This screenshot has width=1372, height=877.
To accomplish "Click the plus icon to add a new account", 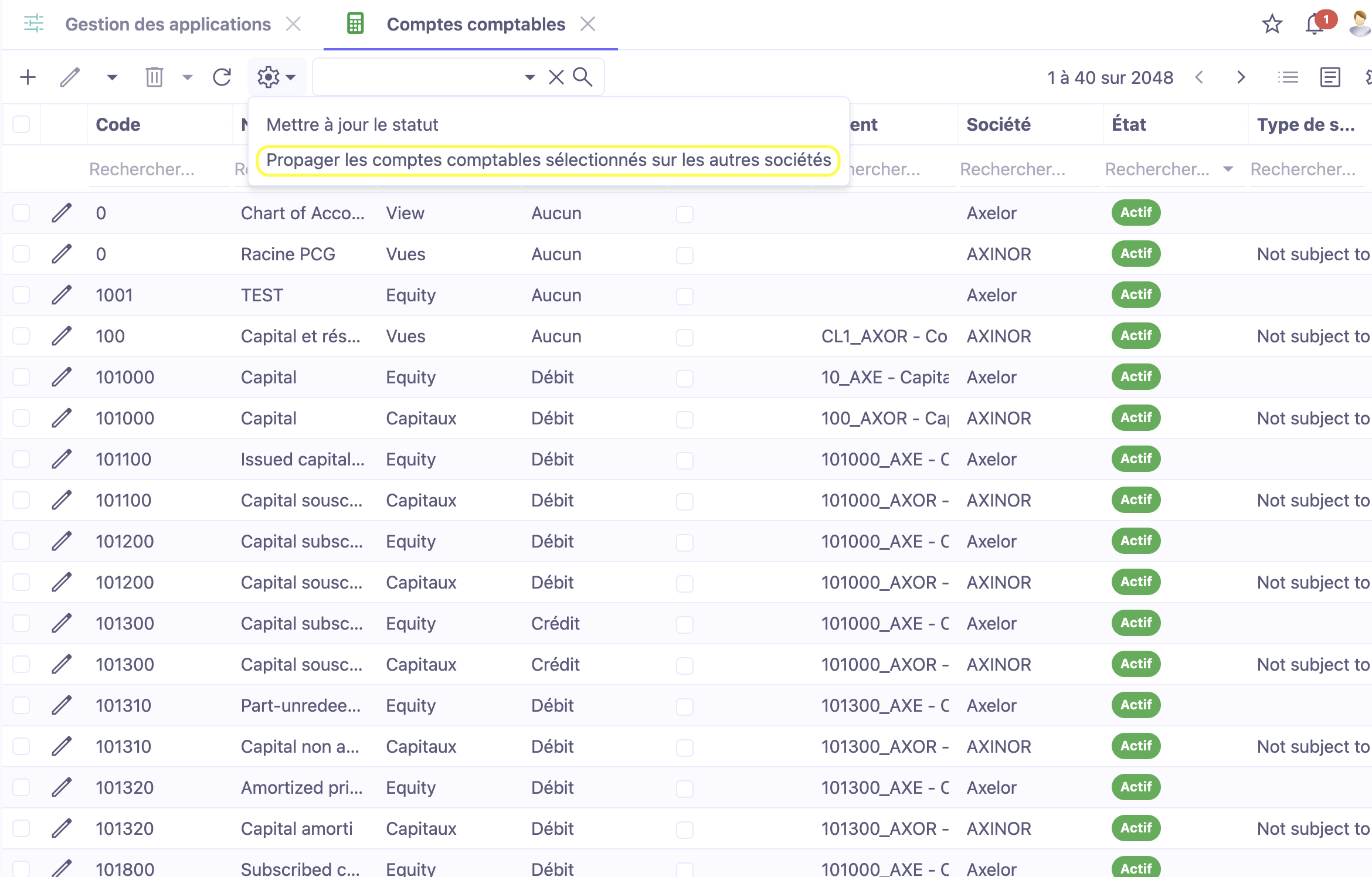I will click(x=28, y=77).
